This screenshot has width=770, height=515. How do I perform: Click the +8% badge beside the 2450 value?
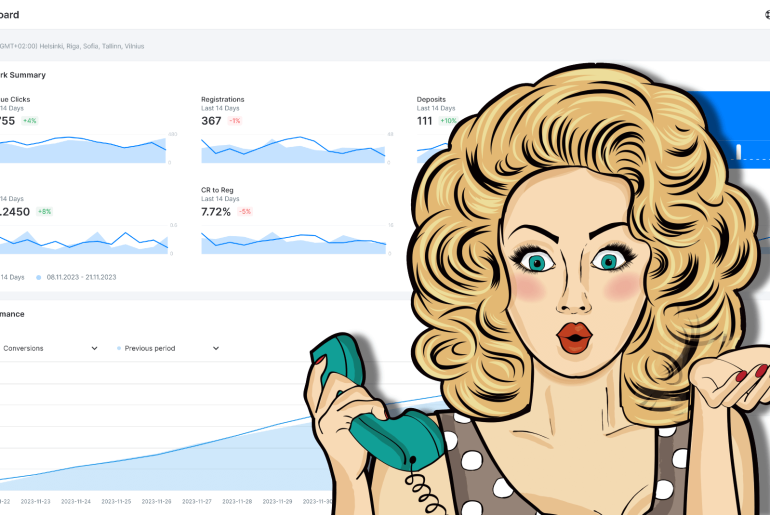tap(44, 212)
